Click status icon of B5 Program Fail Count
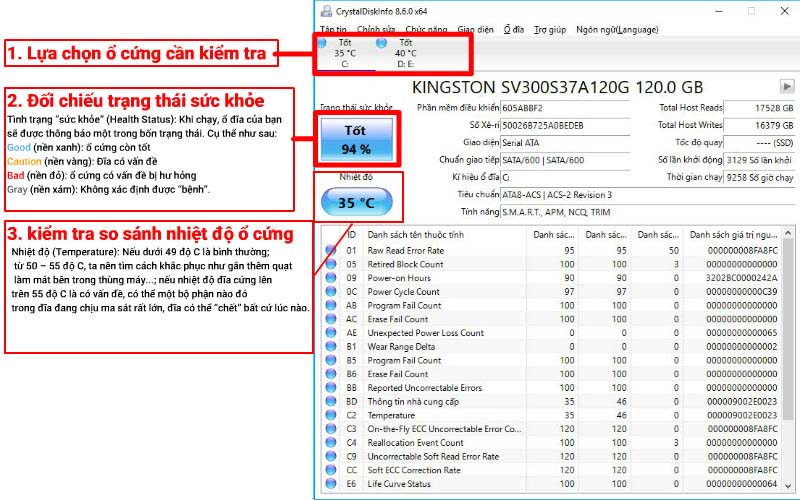The width and height of the screenshot is (800, 500). pyautogui.click(x=331, y=361)
